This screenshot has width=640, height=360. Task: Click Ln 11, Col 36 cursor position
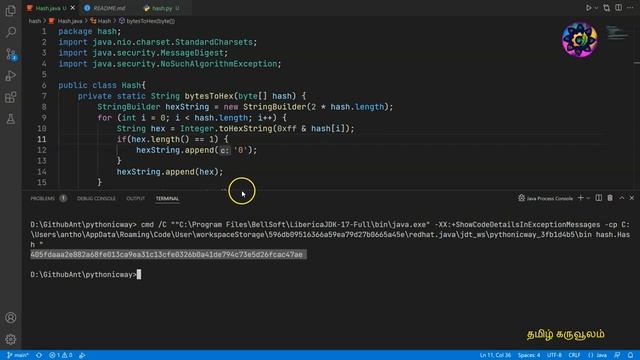(x=495, y=355)
